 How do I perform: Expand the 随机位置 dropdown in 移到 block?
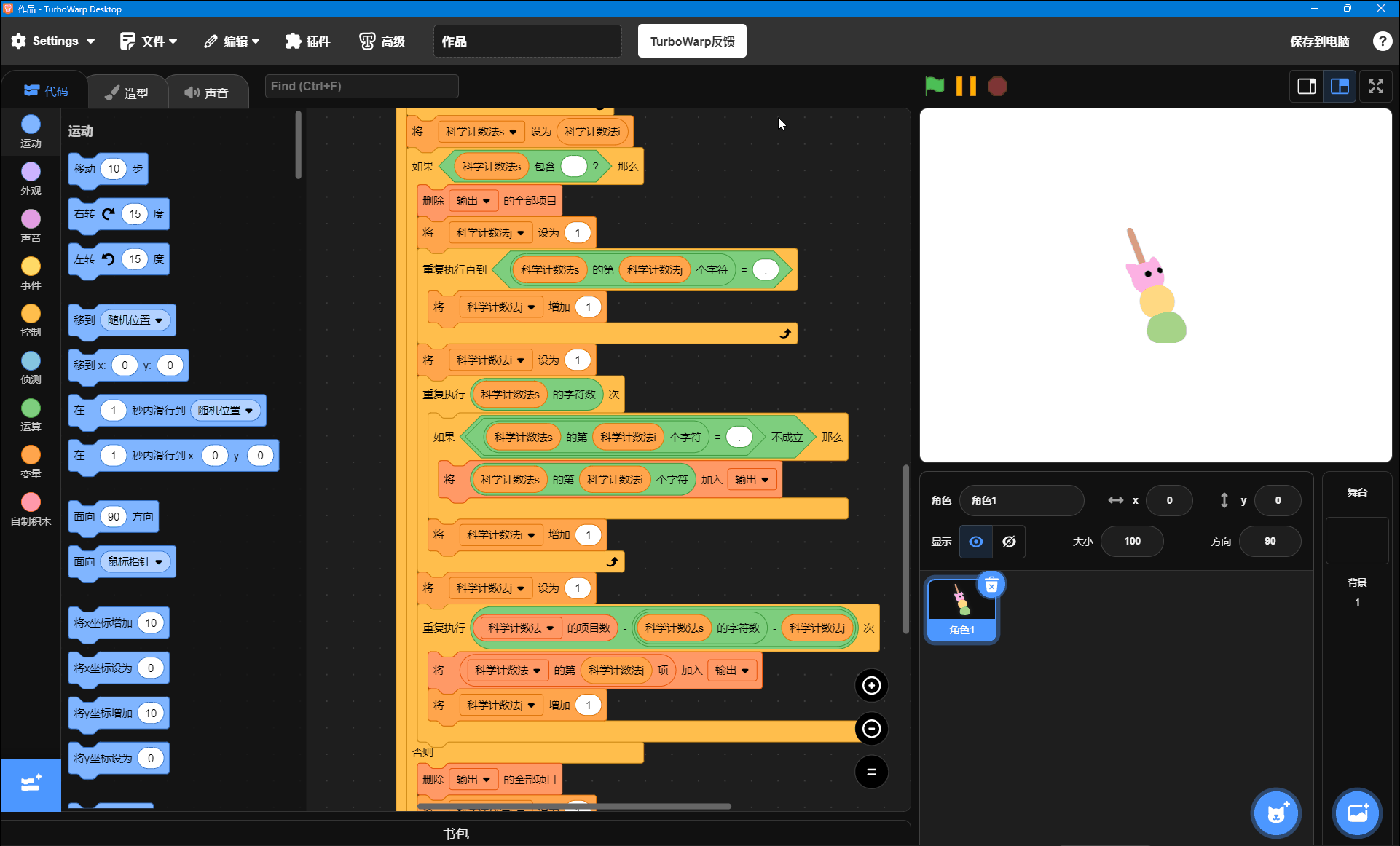click(x=138, y=320)
